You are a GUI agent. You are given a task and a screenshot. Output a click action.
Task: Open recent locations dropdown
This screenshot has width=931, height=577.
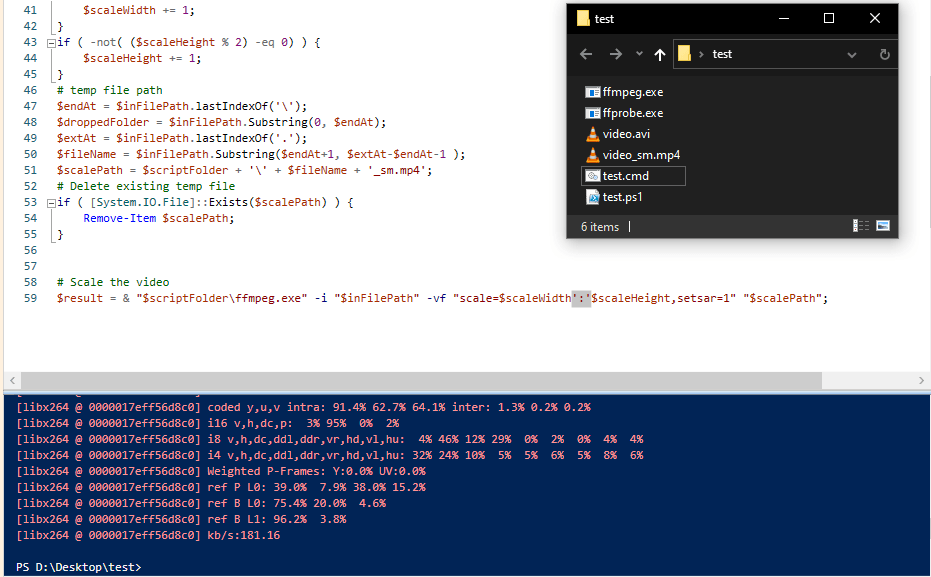pos(639,54)
